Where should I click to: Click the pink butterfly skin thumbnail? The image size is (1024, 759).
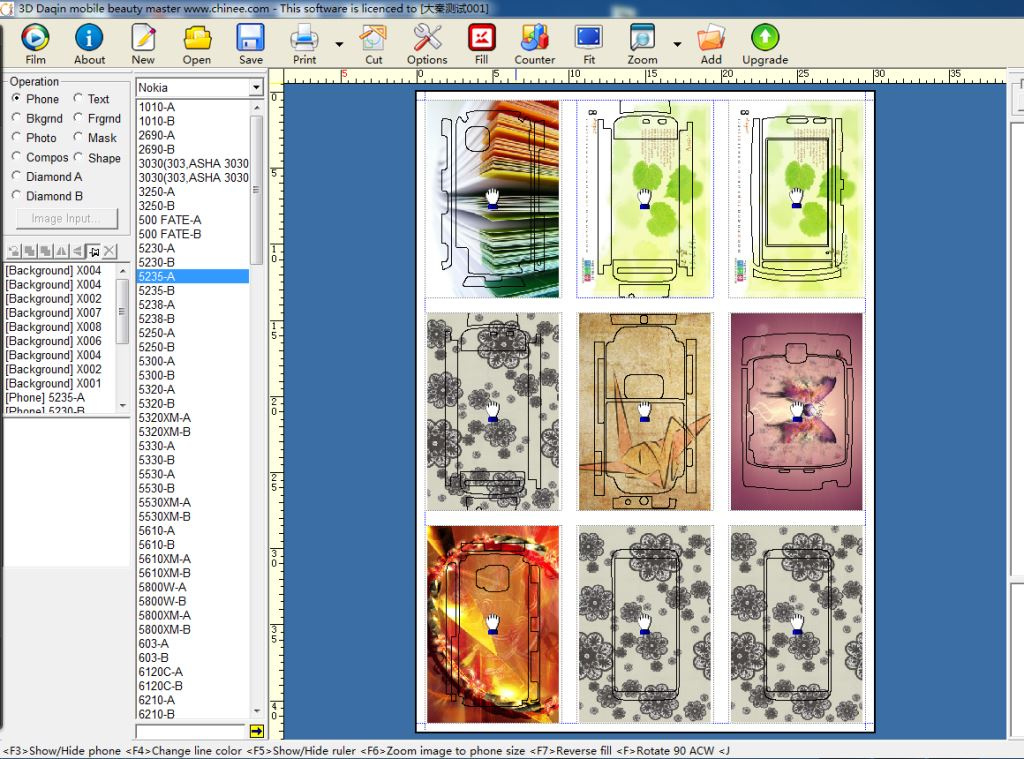click(796, 412)
